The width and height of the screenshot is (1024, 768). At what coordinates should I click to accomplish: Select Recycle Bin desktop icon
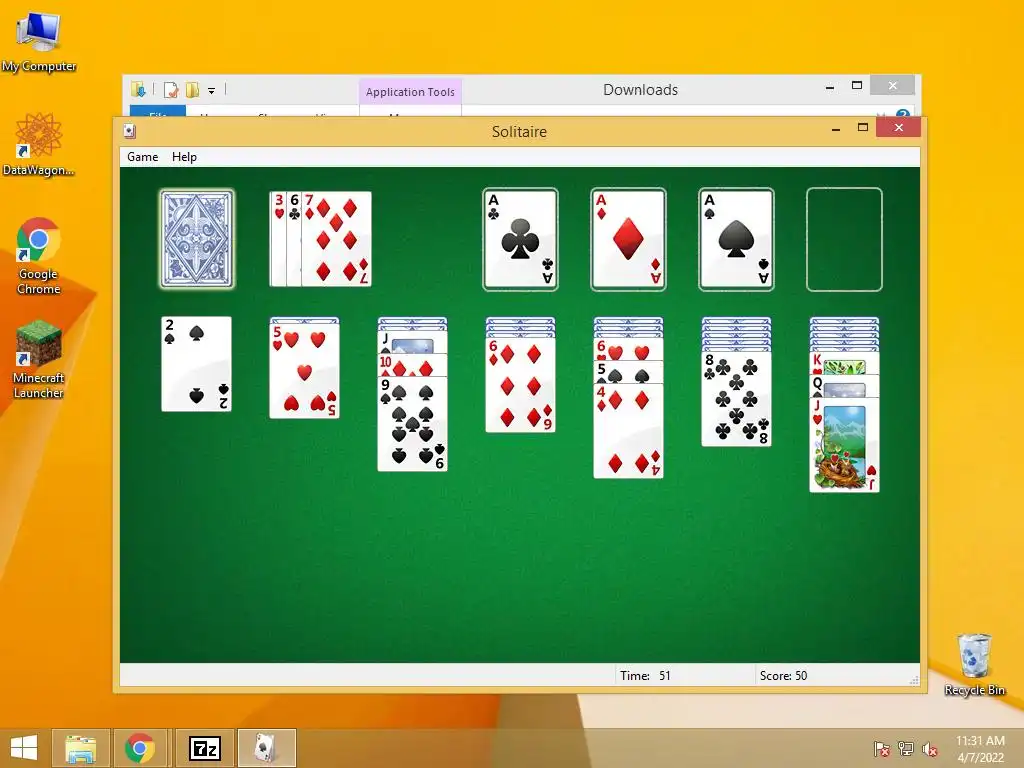click(974, 665)
